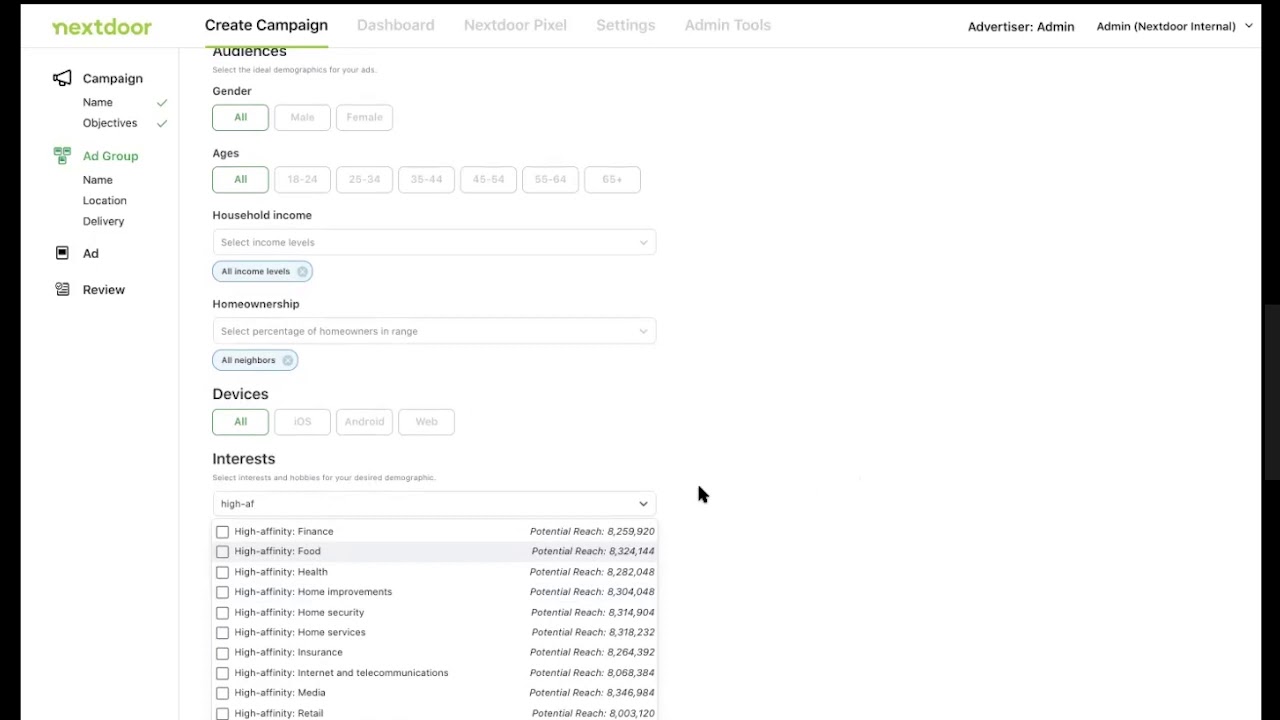Viewport: 1280px width, 720px height.
Task: Select Male gender option
Action: tap(302, 117)
